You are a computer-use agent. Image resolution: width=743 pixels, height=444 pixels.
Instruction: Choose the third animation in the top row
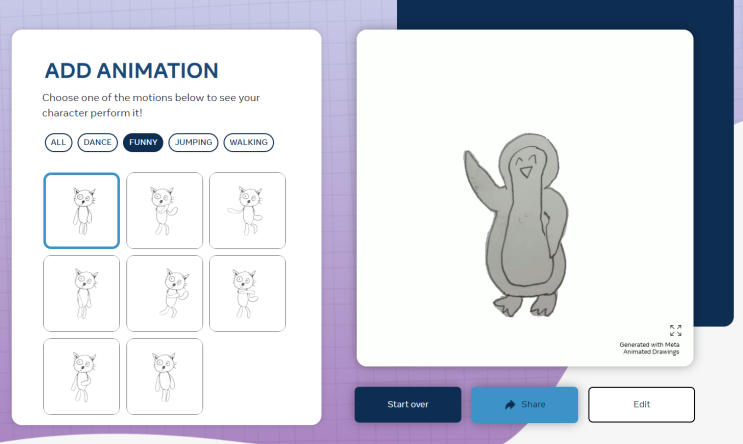pyautogui.click(x=247, y=210)
